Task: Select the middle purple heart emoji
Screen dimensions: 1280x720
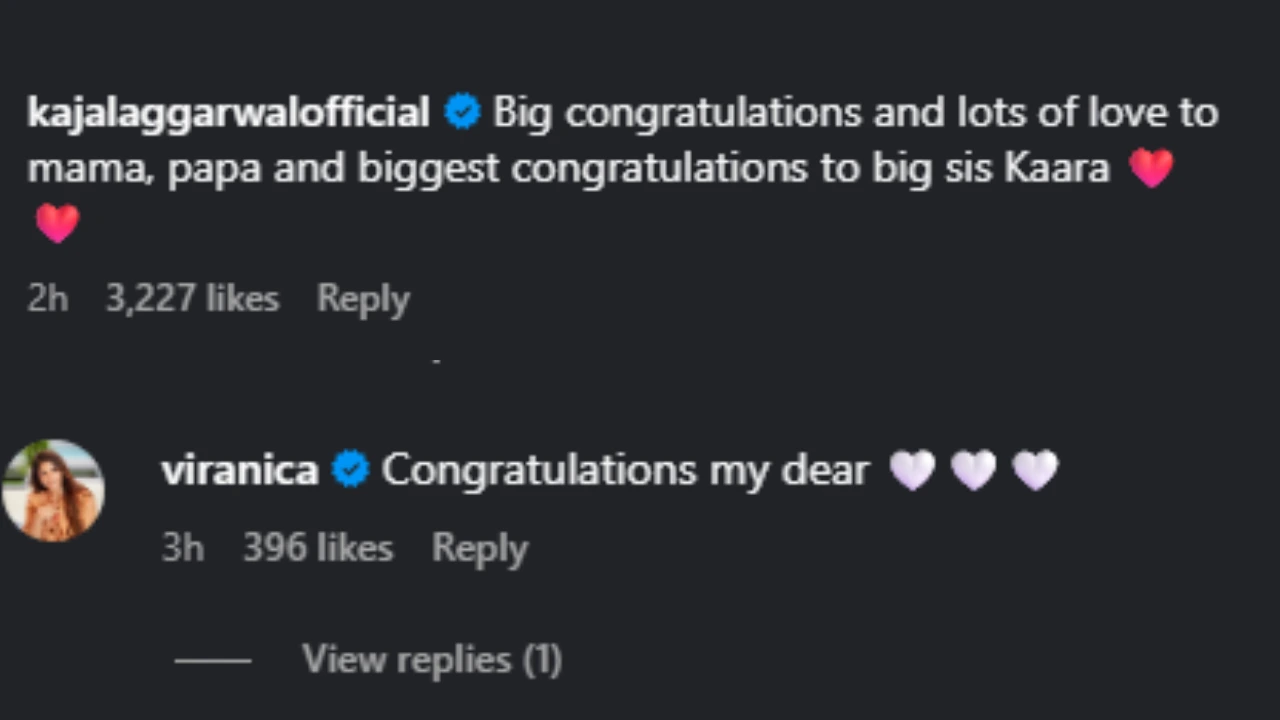Action: pos(972,468)
